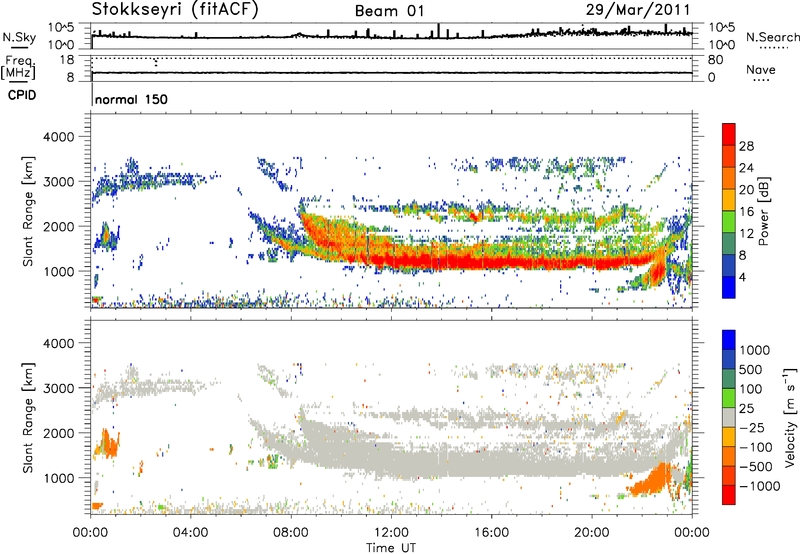
Task: Click the "normal 150" CPID value
Action: tap(131, 99)
